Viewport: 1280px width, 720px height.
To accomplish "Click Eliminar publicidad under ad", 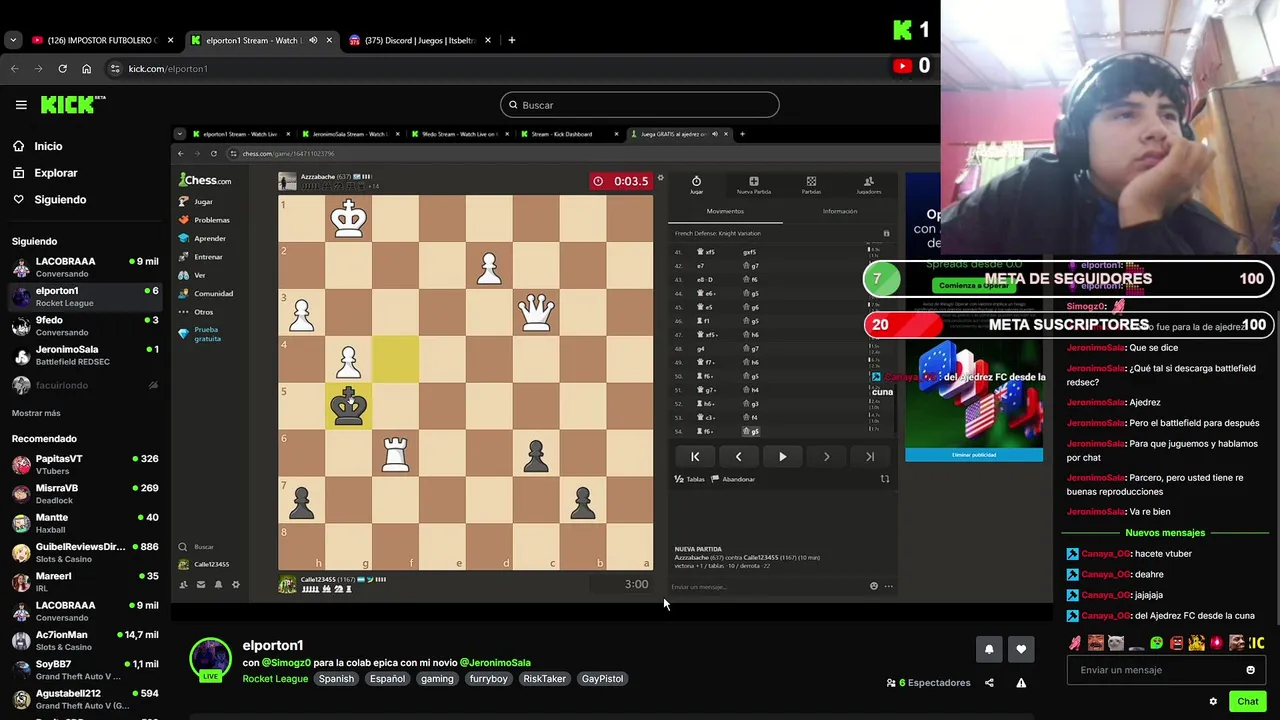I will click(x=974, y=455).
